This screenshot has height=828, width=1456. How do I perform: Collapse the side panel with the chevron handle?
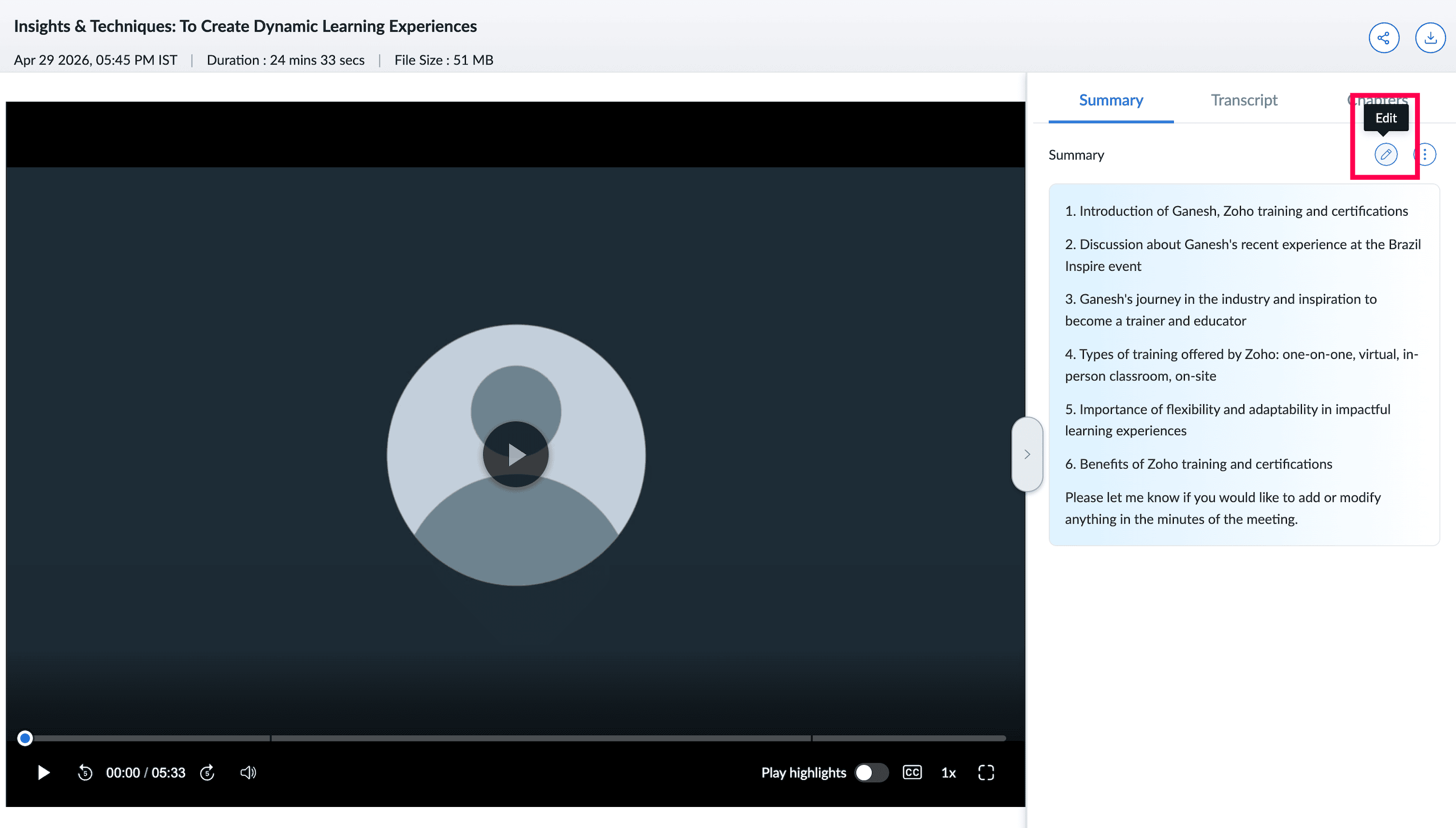pyautogui.click(x=1027, y=454)
